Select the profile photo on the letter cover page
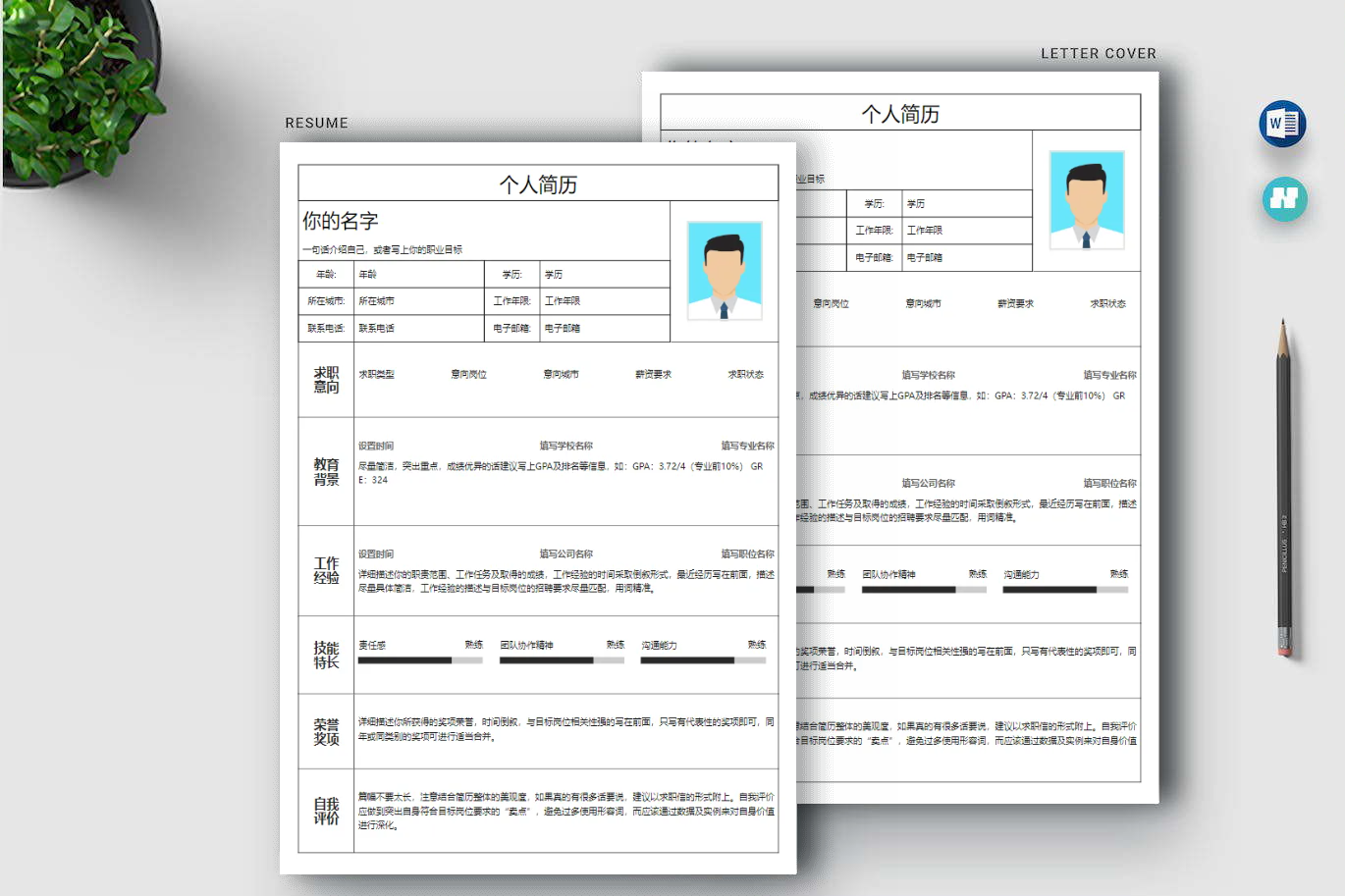 coord(1087,200)
